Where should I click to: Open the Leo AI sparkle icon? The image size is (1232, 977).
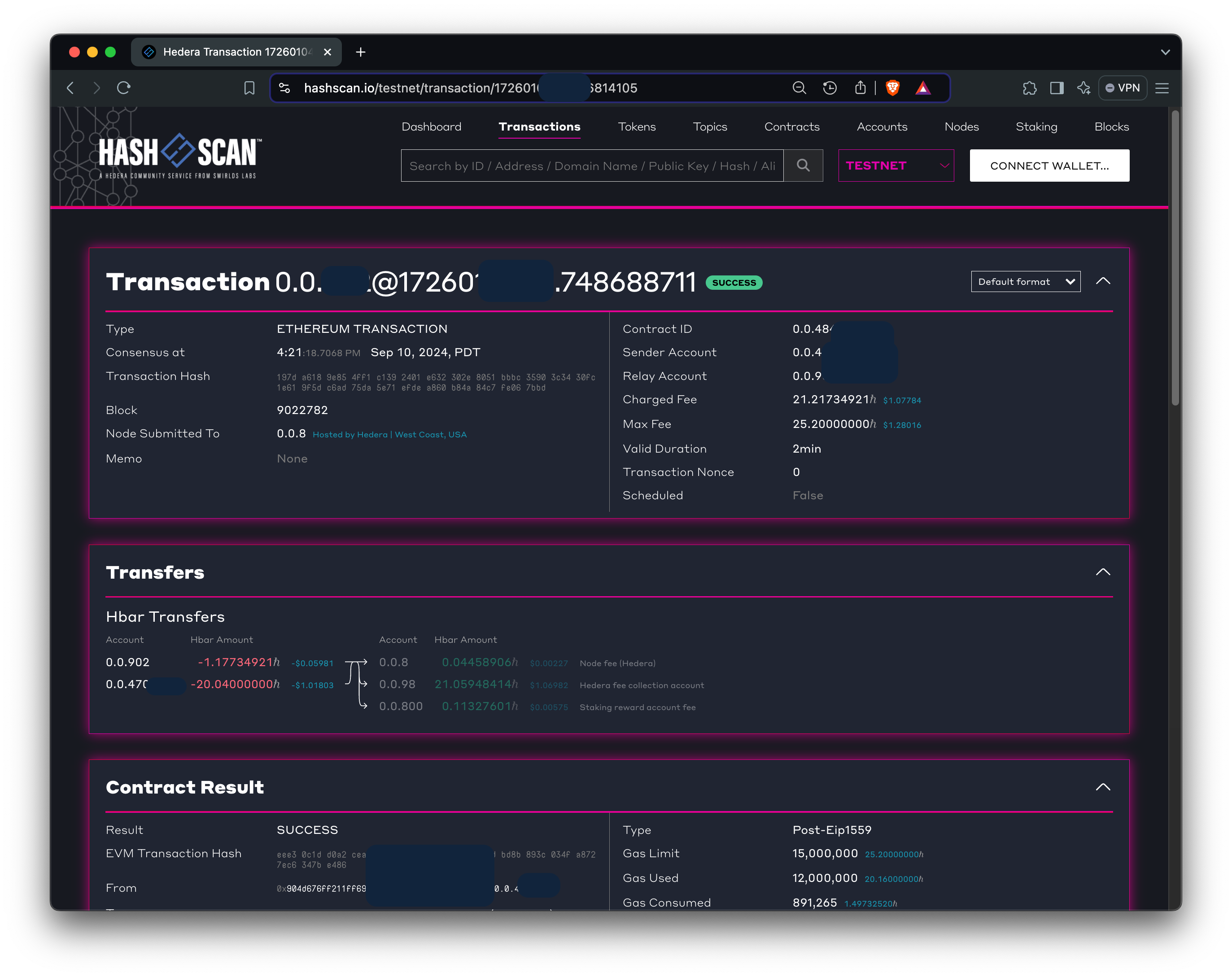coord(1083,88)
